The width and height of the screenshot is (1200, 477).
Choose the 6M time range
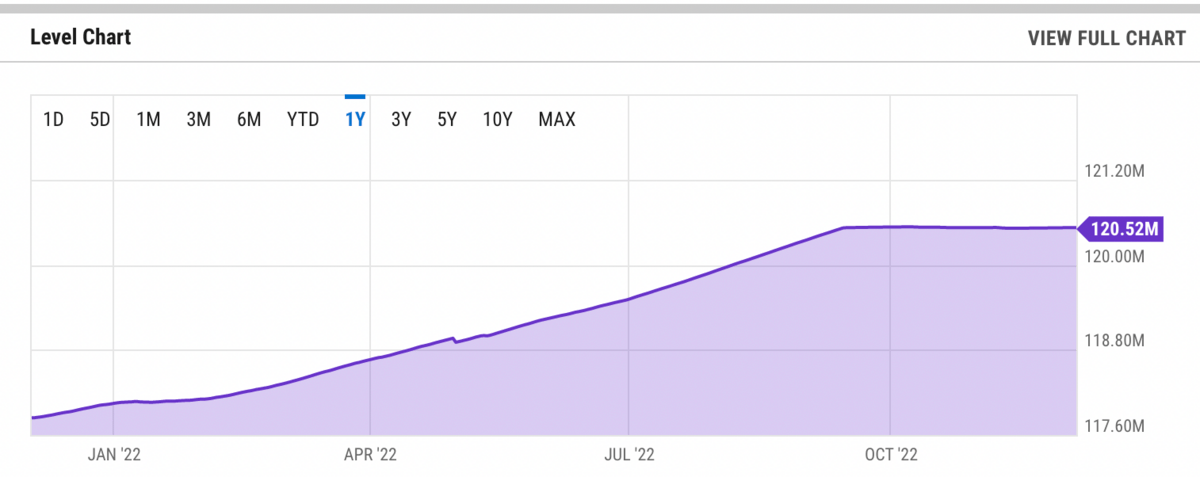point(249,120)
